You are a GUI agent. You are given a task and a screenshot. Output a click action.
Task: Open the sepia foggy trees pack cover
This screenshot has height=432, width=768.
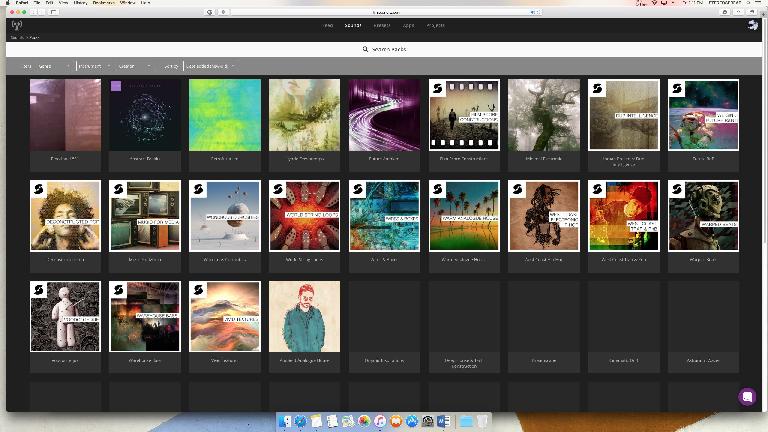pos(624,115)
